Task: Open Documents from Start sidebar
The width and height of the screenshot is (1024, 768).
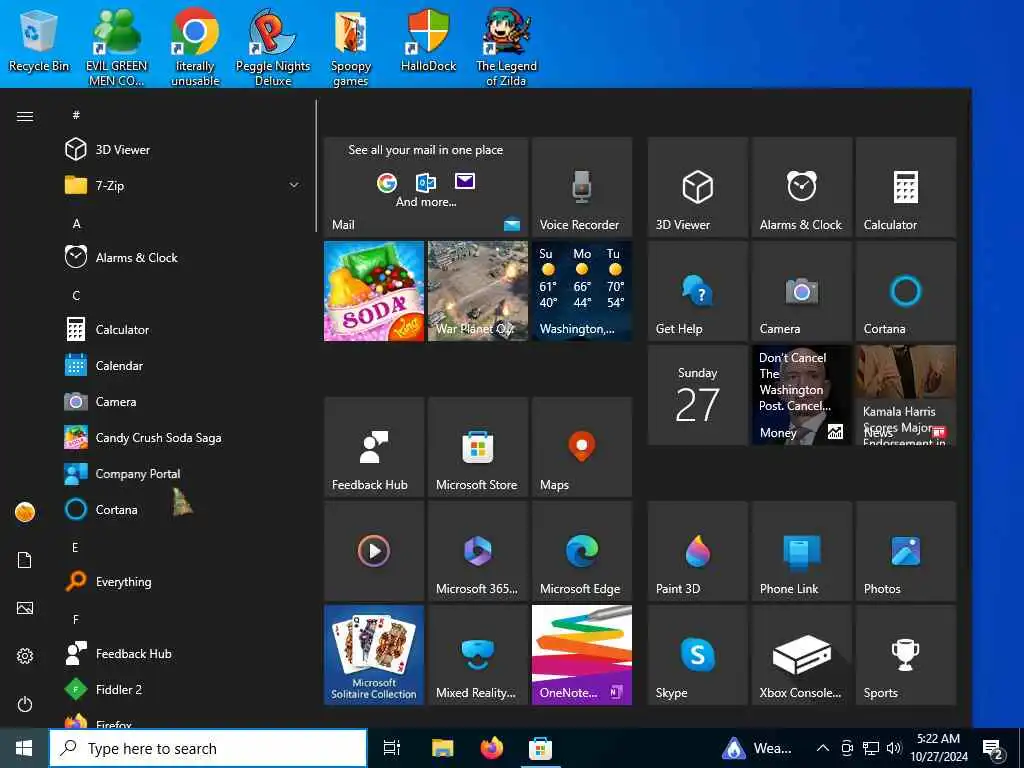Action: pos(25,560)
